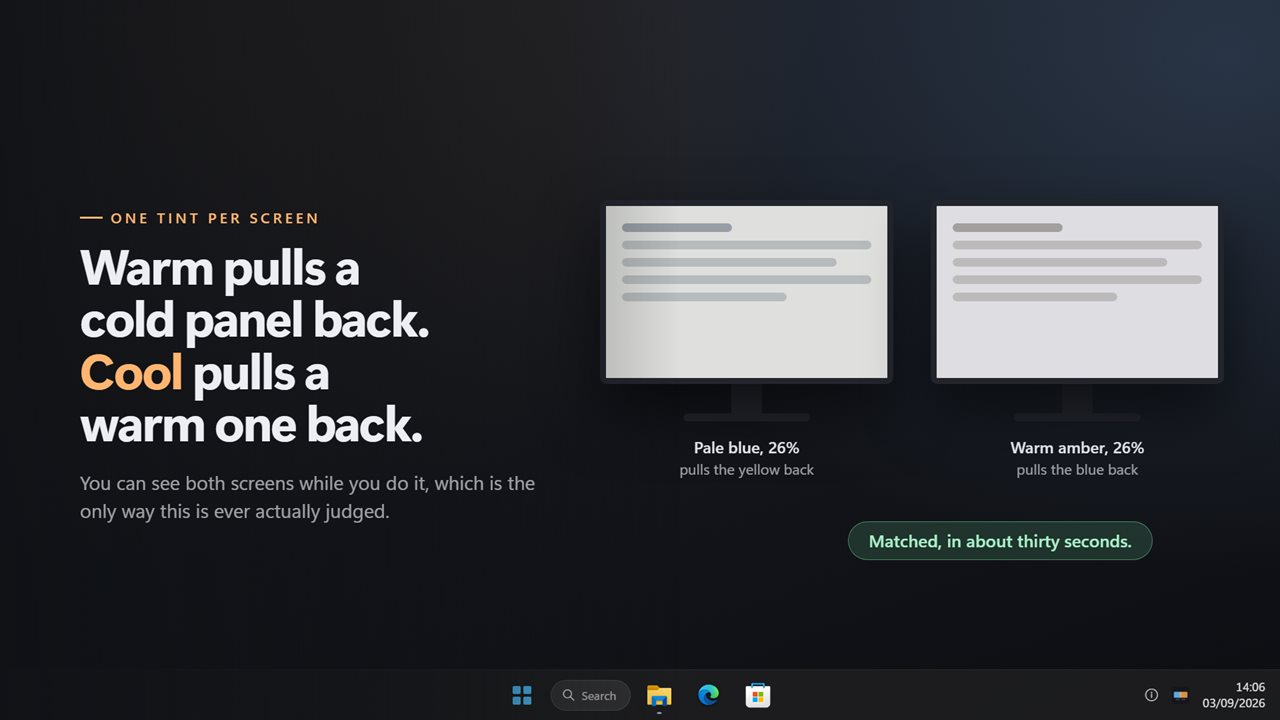Open the blue-orange dual-screen tint tray icon
This screenshot has height=720, width=1280.
1181,695
